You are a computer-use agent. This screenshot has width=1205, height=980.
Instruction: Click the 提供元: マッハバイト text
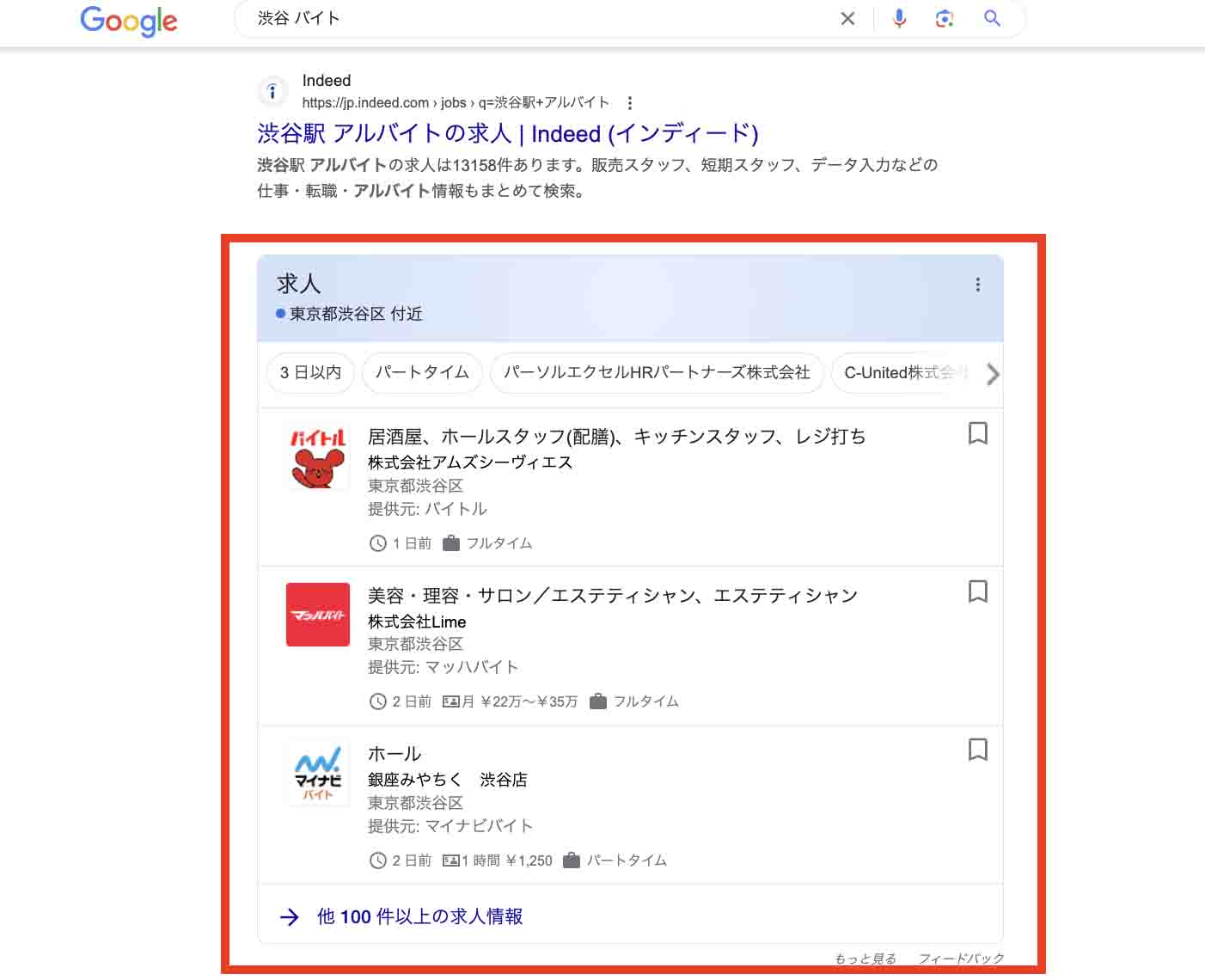pyautogui.click(x=443, y=667)
